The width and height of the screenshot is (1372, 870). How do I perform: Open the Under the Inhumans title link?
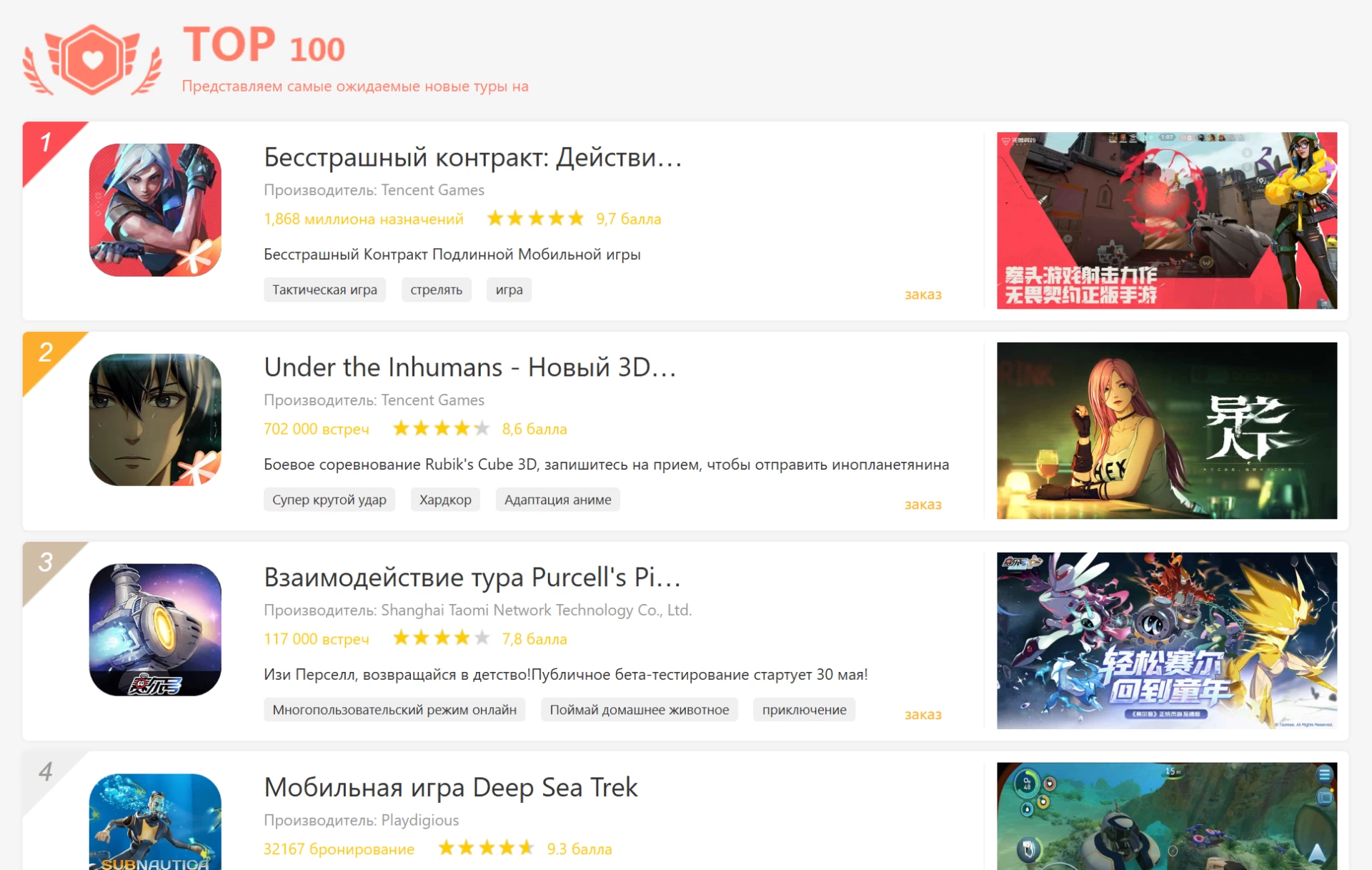click(x=469, y=367)
